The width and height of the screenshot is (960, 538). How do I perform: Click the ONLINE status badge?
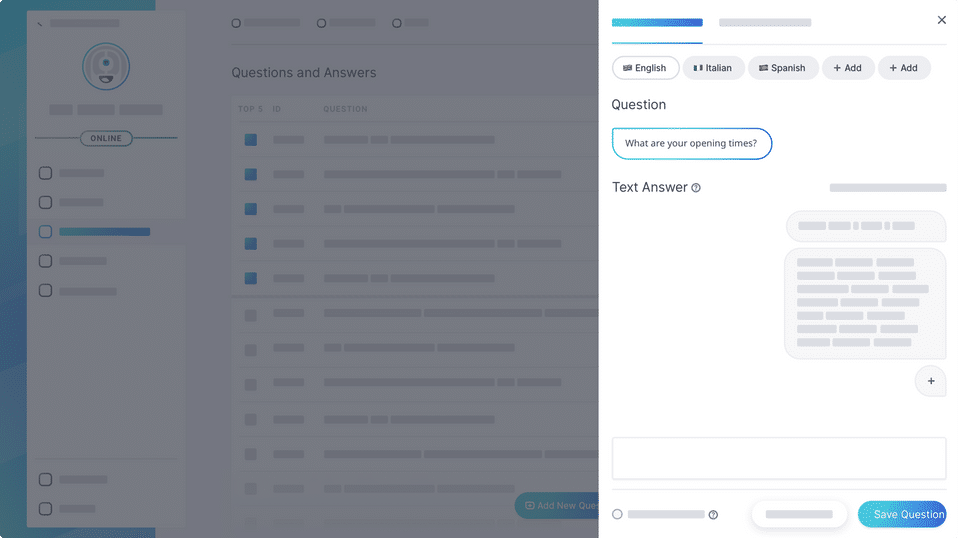[106, 138]
